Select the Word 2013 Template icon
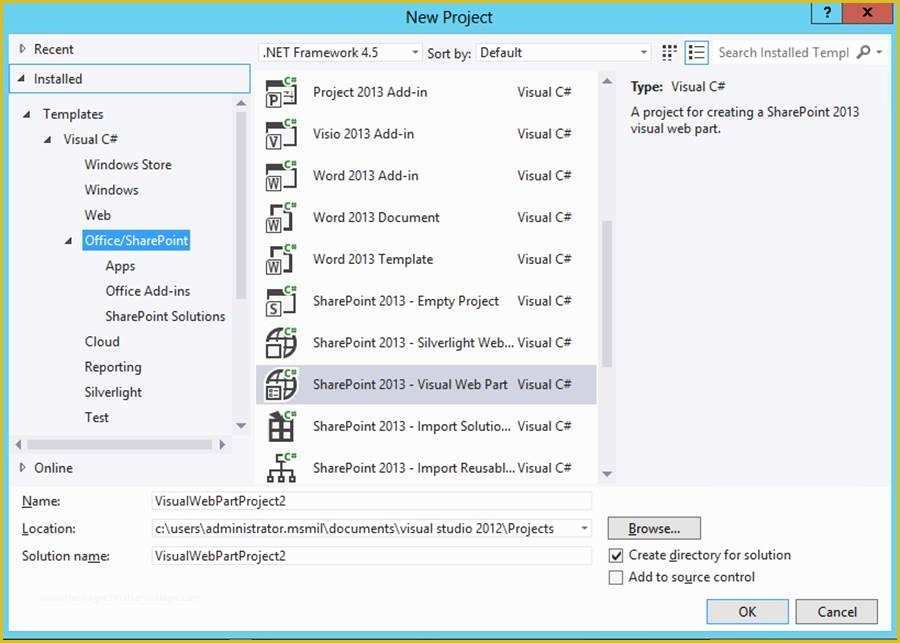The image size is (900, 643). (x=281, y=259)
